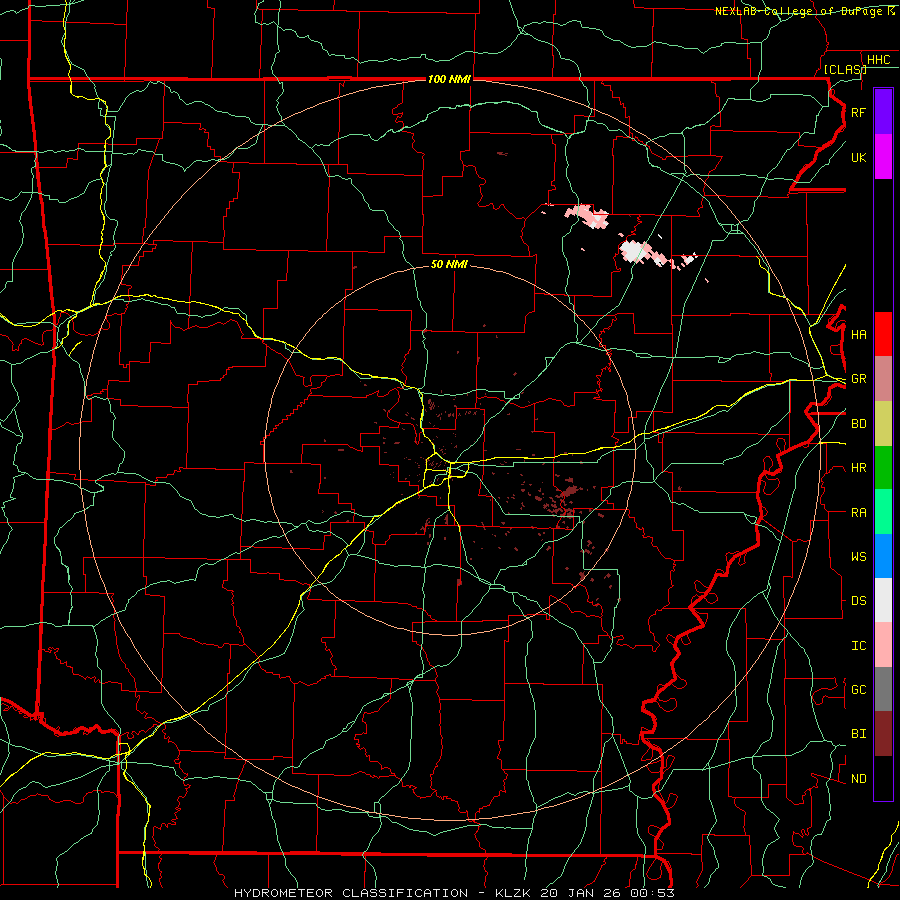Click the white DS legend swatch
This screenshot has height=900, width=900.
883,600
